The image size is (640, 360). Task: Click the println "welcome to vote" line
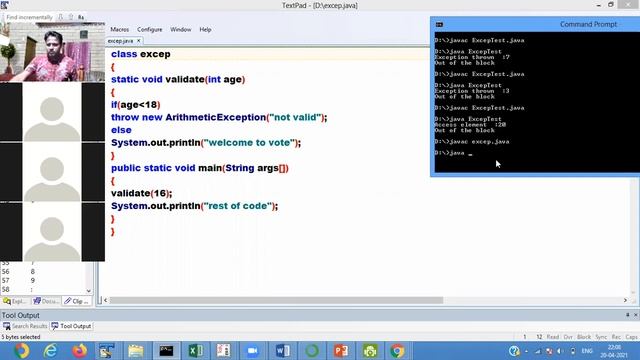[x=206, y=142]
